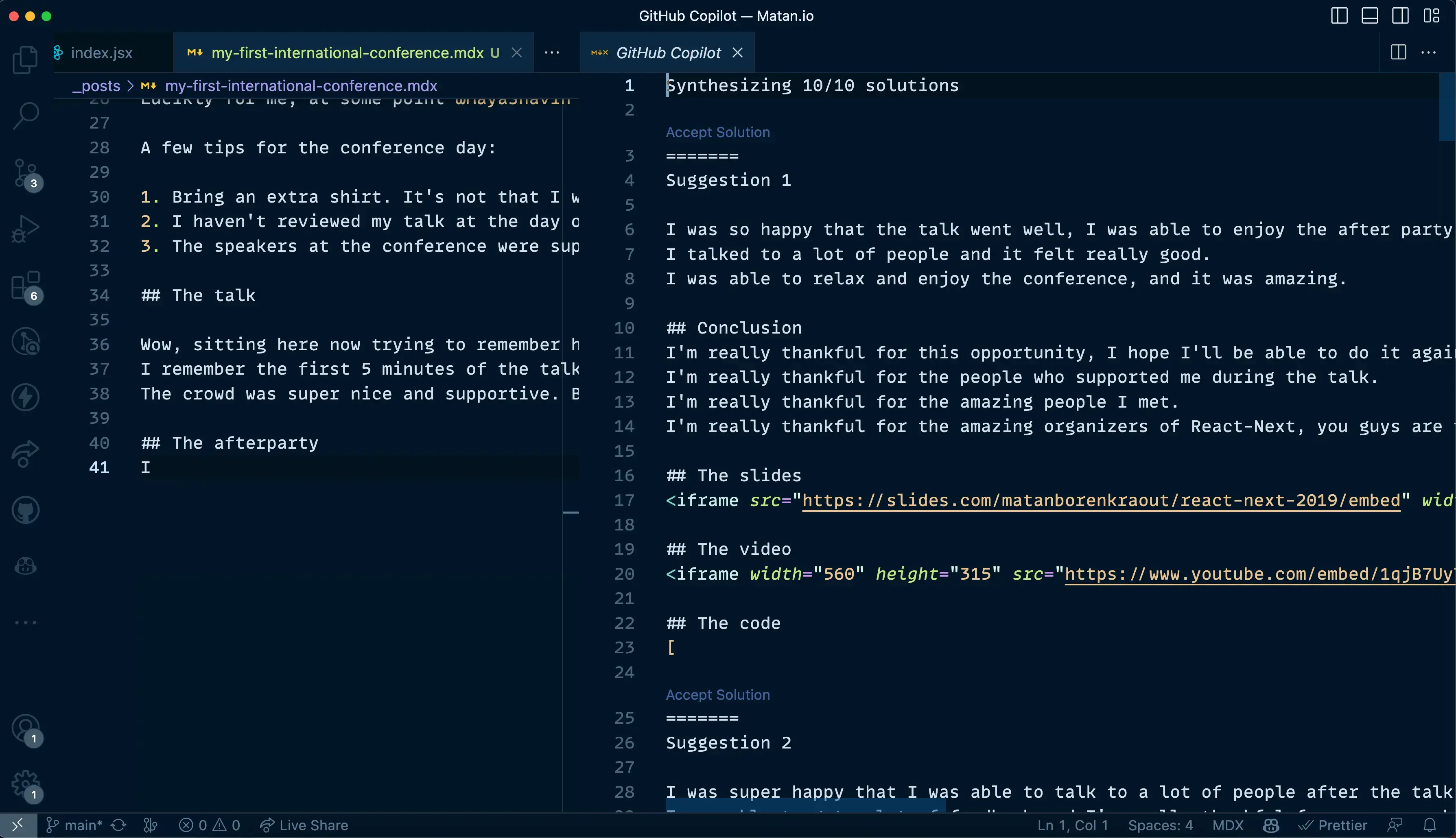This screenshot has width=1456, height=838.
Task: Open more actions for left editor group
Action: [x=551, y=52]
